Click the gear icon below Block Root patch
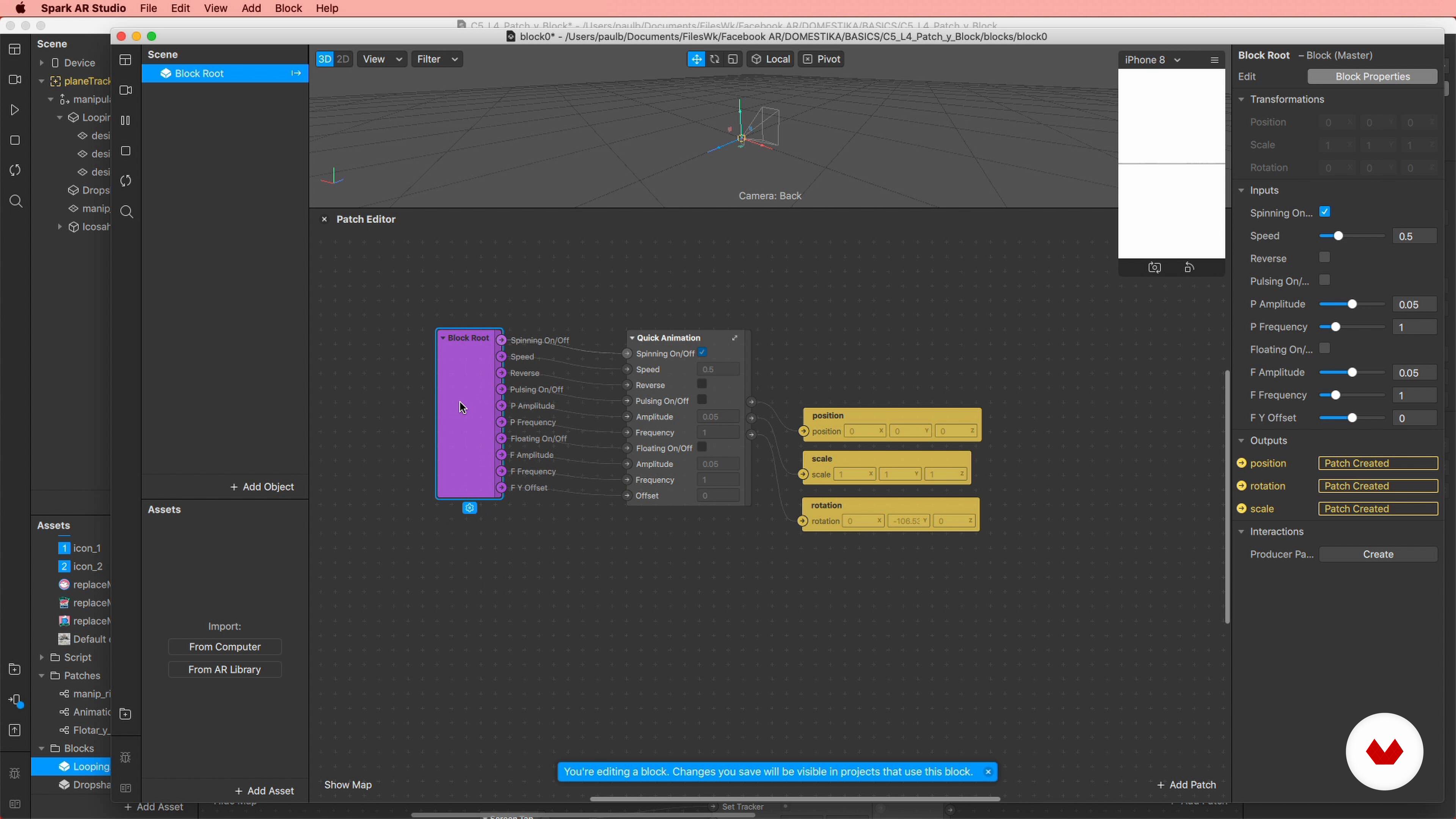 [470, 508]
